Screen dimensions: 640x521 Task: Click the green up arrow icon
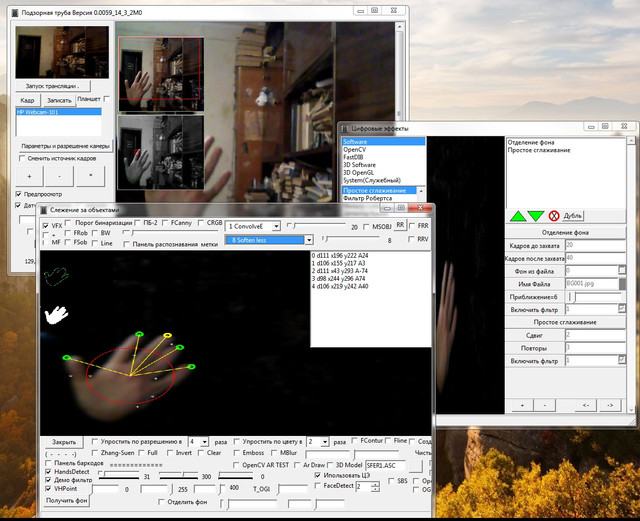(x=518, y=215)
